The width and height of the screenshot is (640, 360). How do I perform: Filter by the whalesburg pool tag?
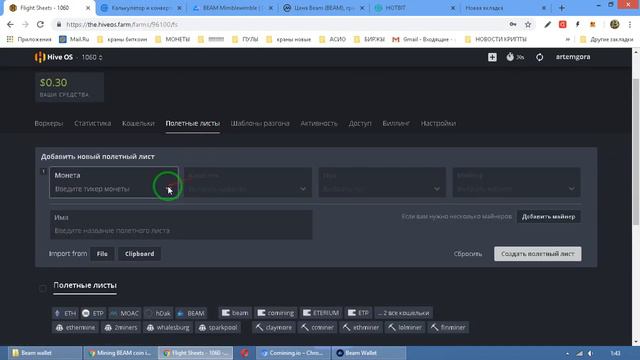point(168,328)
